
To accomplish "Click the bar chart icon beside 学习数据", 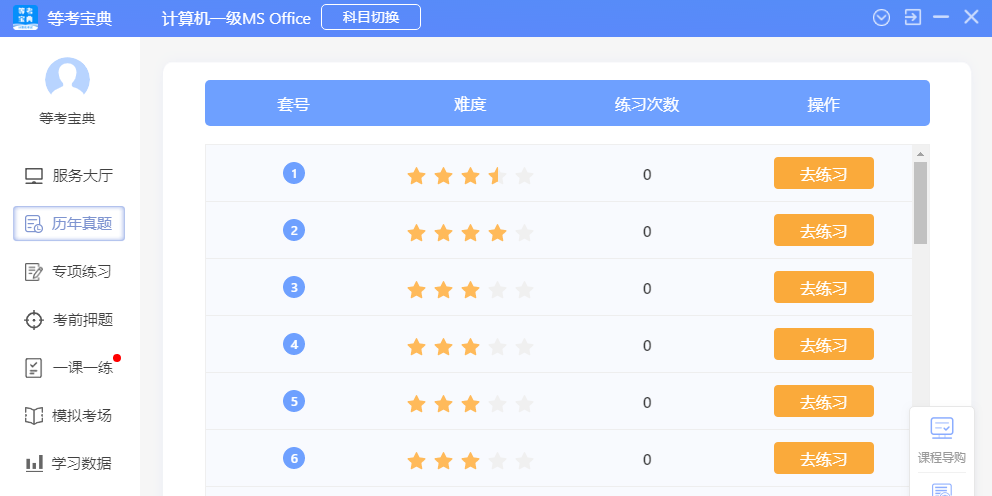I will pos(34,464).
